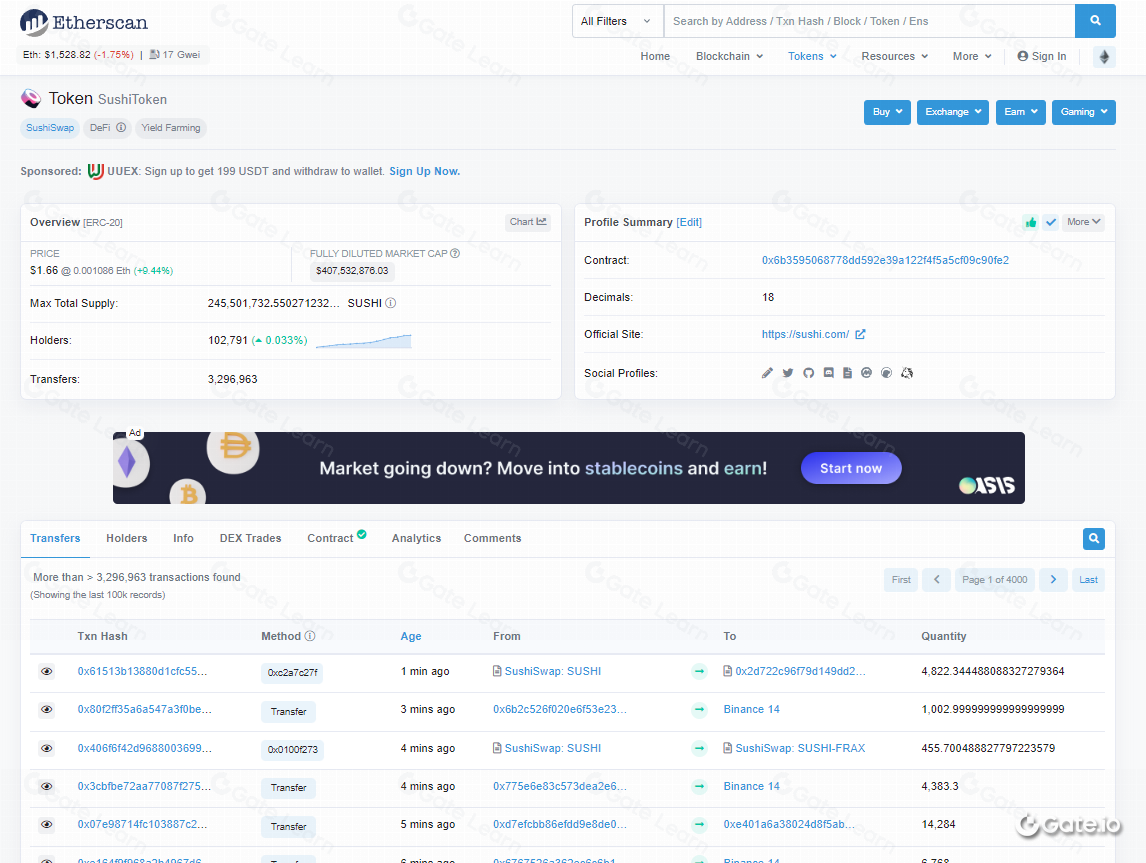Click the SushiSwap tag label
This screenshot has height=863, width=1146.
pos(50,128)
